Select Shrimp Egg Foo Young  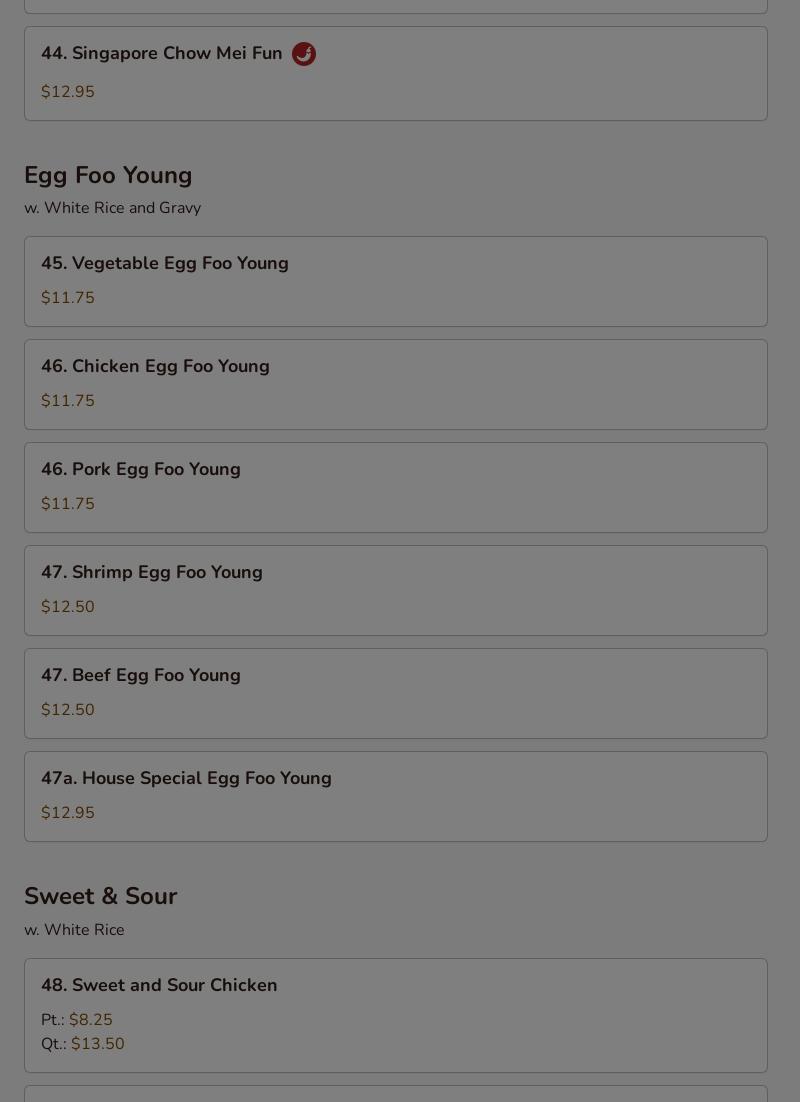point(151,572)
